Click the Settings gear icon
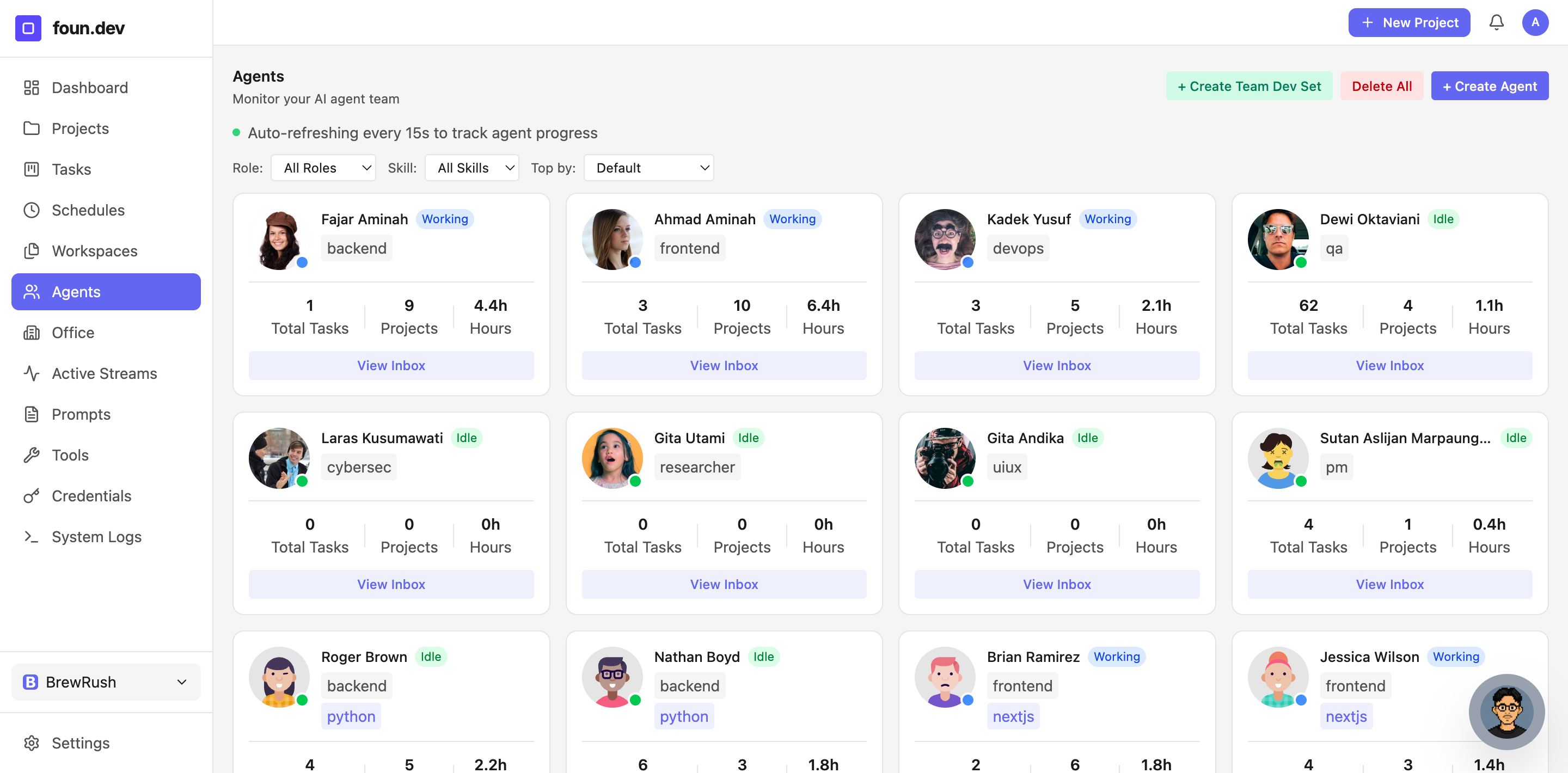The width and height of the screenshot is (1568, 773). [x=32, y=743]
